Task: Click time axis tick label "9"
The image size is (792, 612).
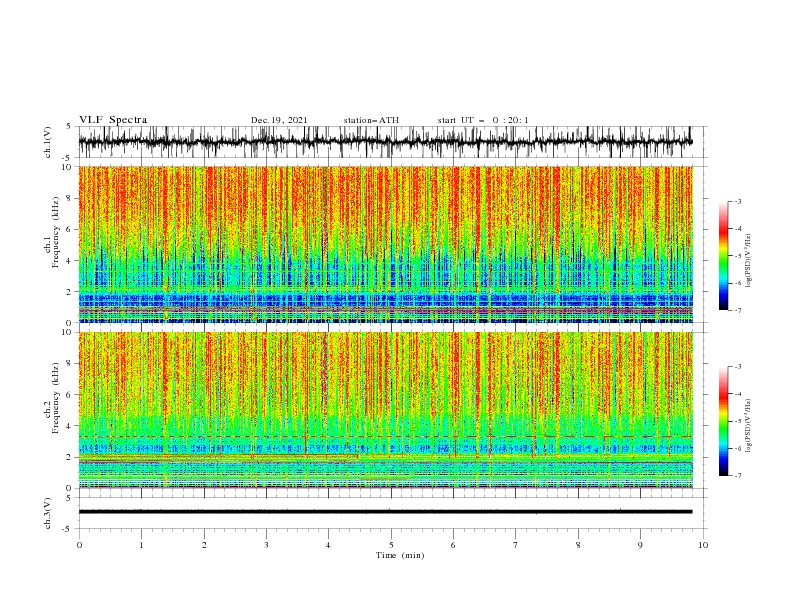Action: click(x=640, y=545)
